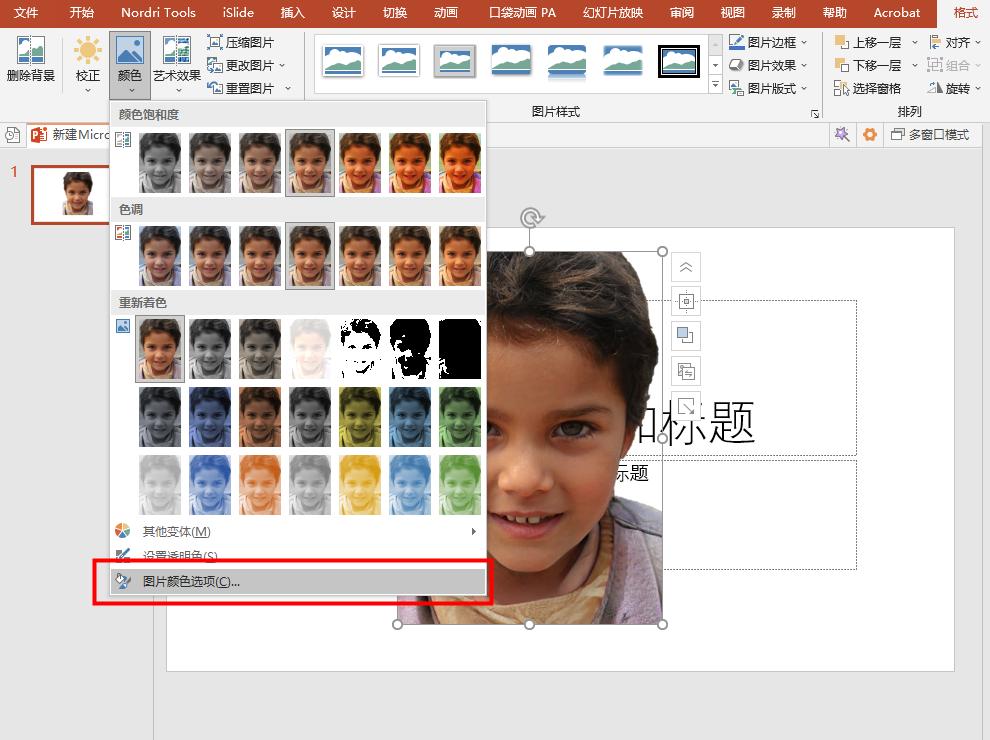Image resolution: width=990 pixels, height=740 pixels.
Task: Apply the black-framed picture style
Action: pos(678,62)
